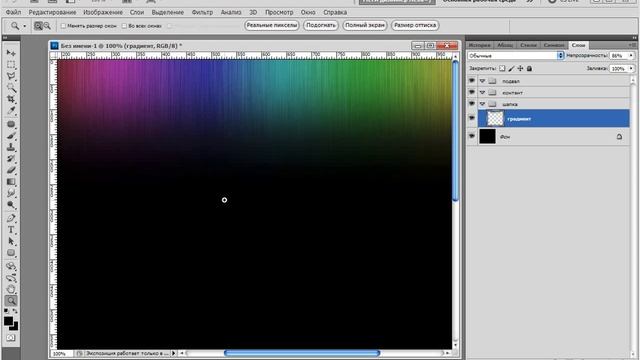Select the Crop tool

click(x=11, y=99)
